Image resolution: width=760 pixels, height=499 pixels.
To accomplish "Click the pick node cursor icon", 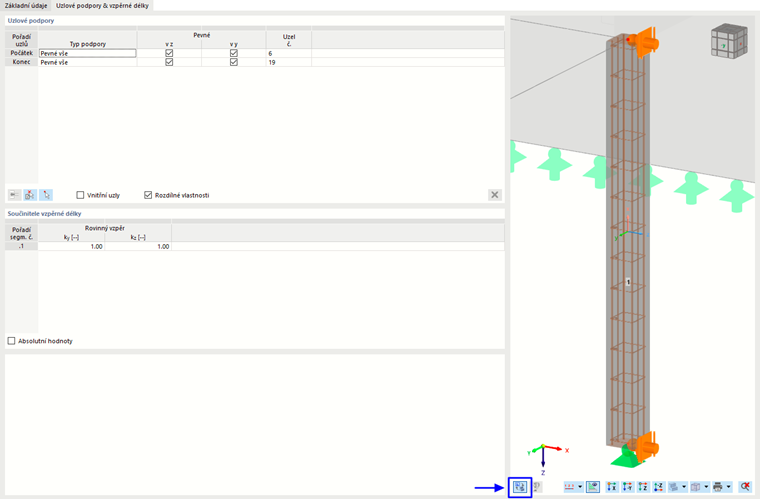I will point(46,195).
